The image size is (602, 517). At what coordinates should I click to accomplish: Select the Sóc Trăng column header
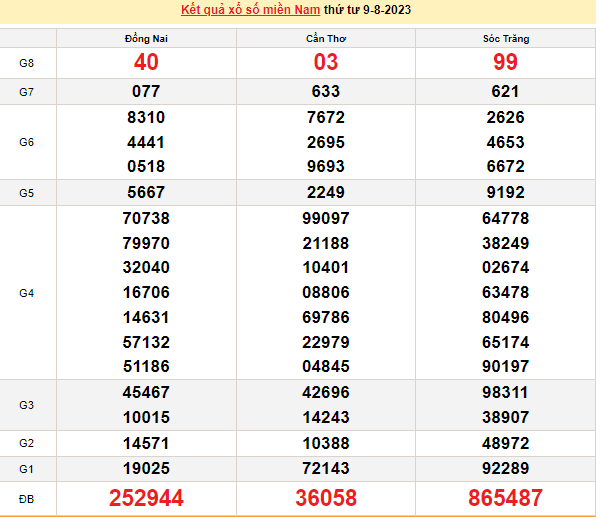pos(505,38)
